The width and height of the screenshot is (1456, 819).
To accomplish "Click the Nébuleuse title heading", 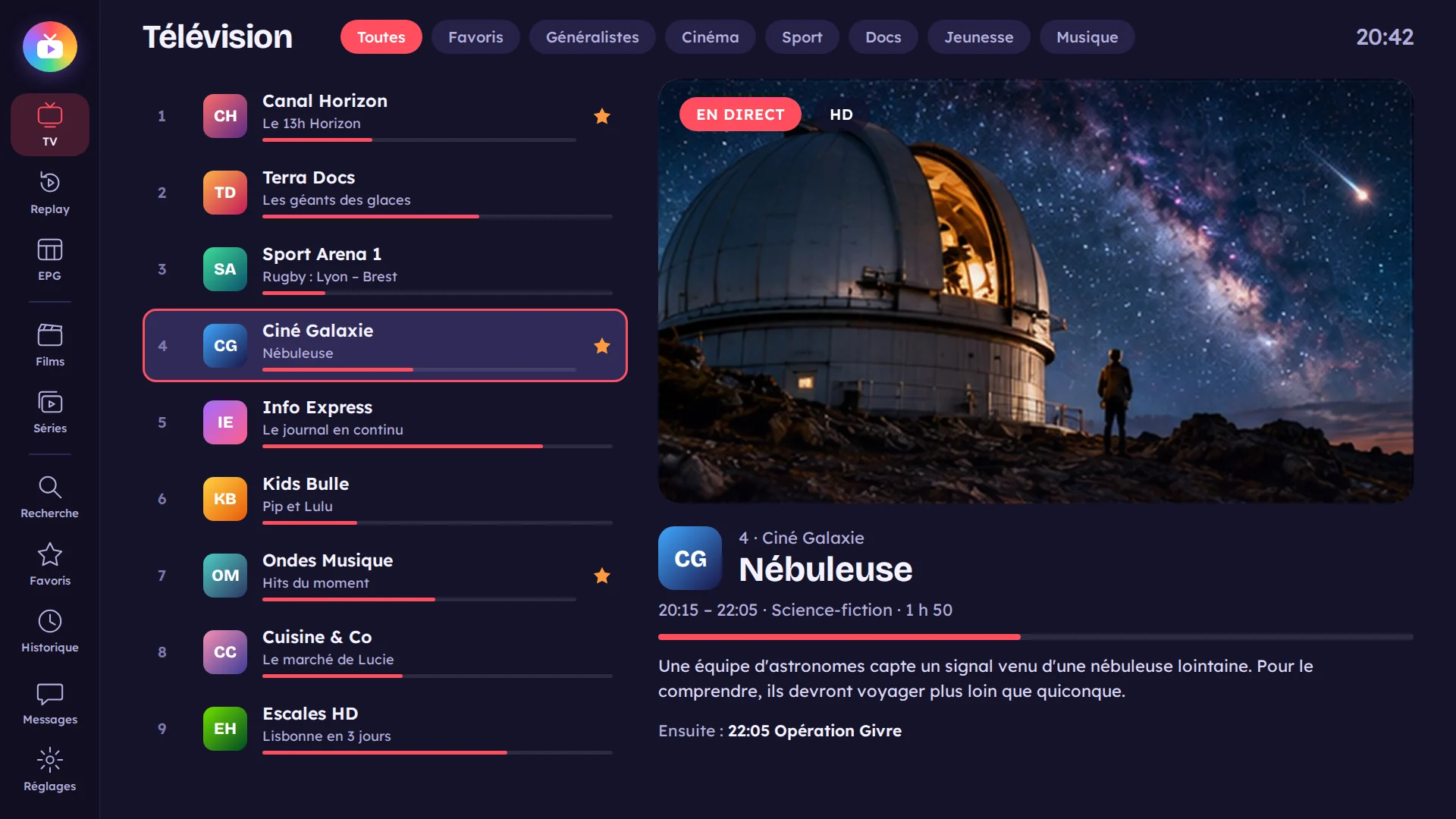I will click(x=826, y=570).
